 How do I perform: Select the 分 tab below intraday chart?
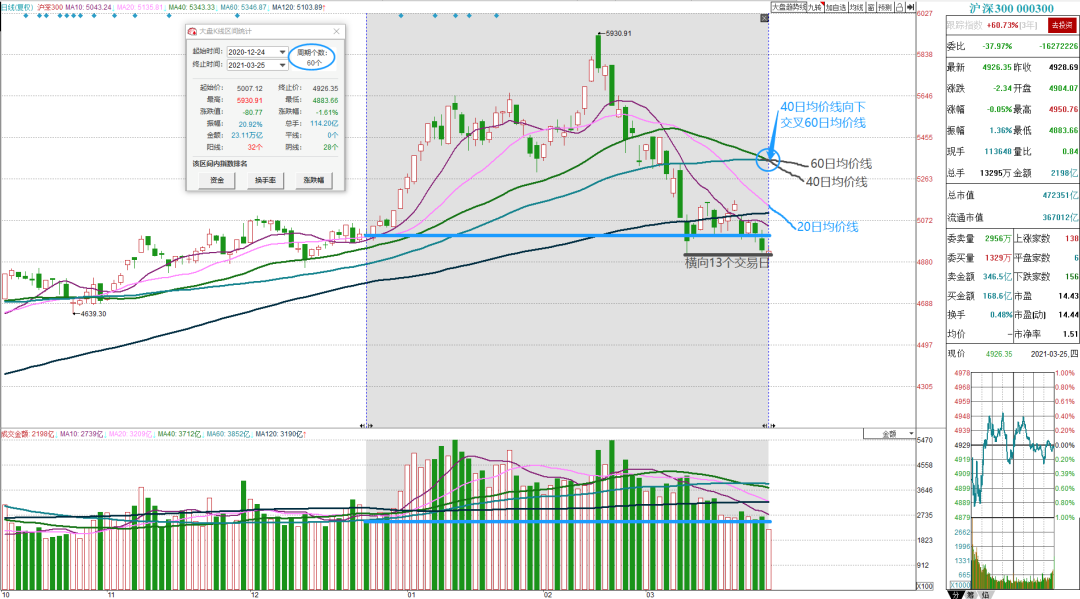(956, 594)
